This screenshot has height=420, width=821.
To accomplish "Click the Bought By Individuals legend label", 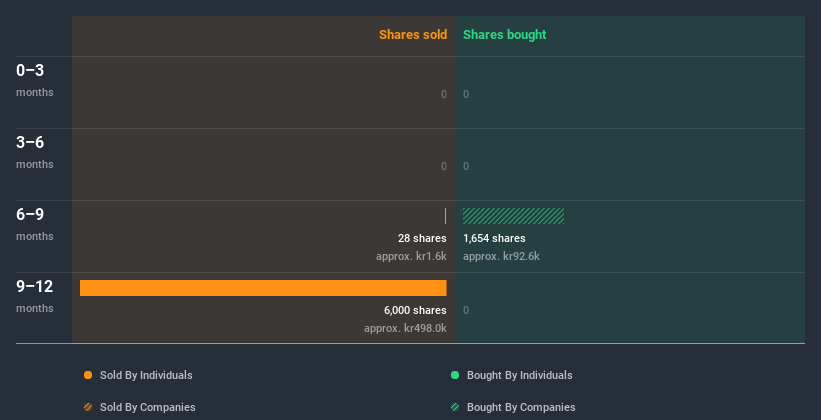I will tap(519, 375).
